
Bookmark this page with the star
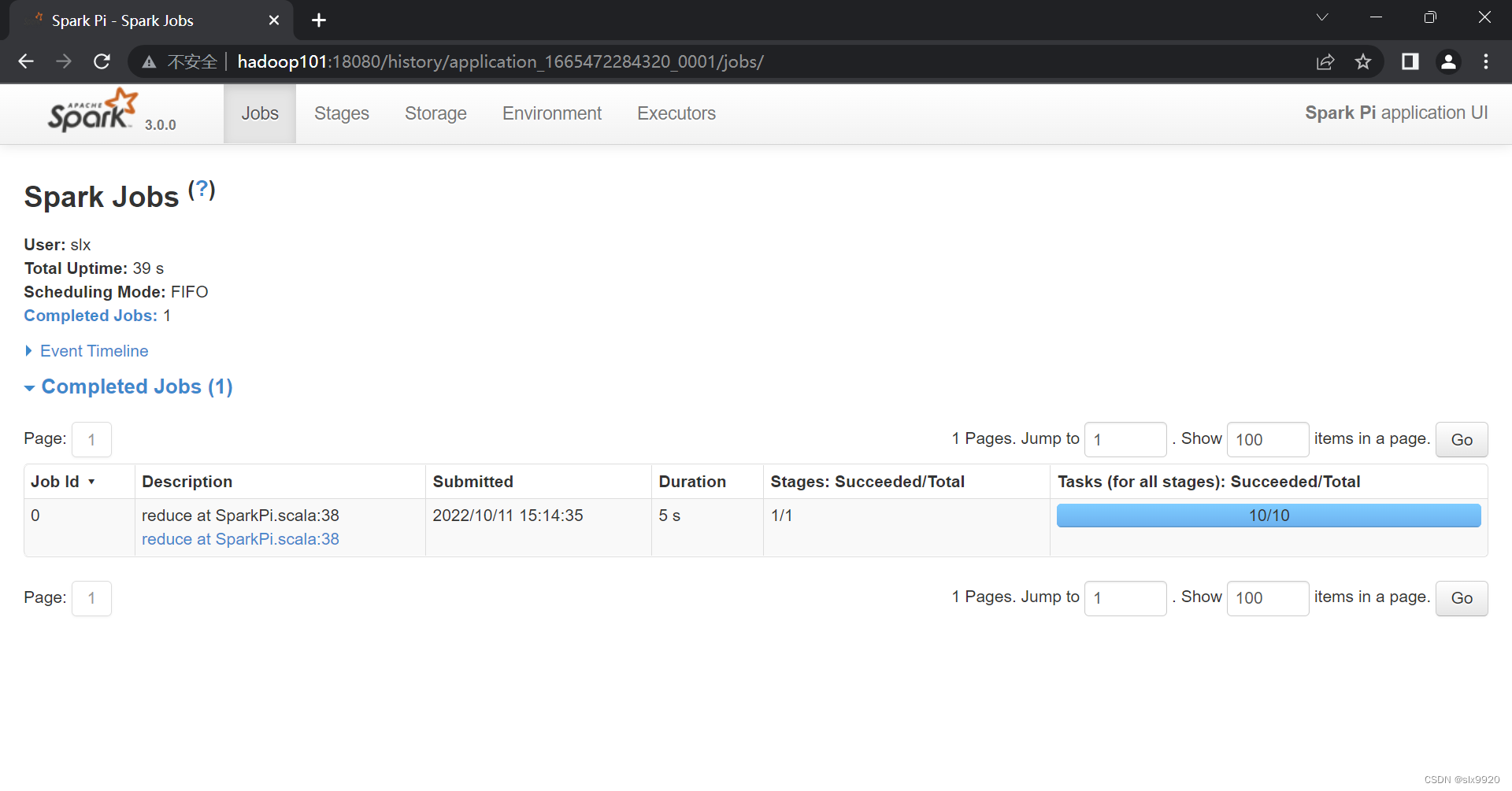1363,61
